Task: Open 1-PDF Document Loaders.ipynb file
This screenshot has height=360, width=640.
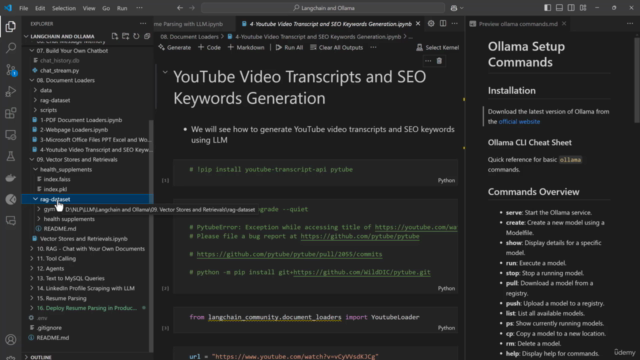Action: tap(81, 120)
